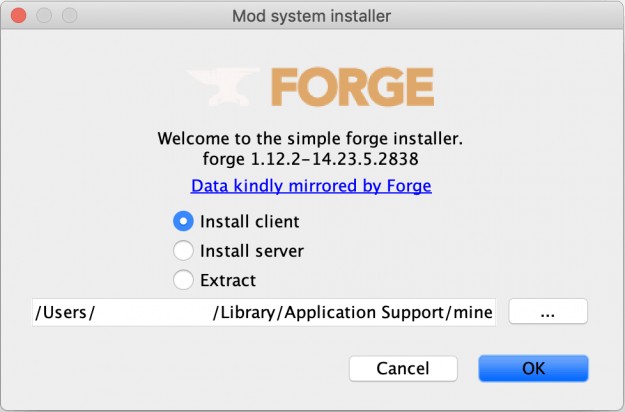This screenshot has width=625, height=412.
Task: Click the greyed-out minimize window button
Action: 44,16
